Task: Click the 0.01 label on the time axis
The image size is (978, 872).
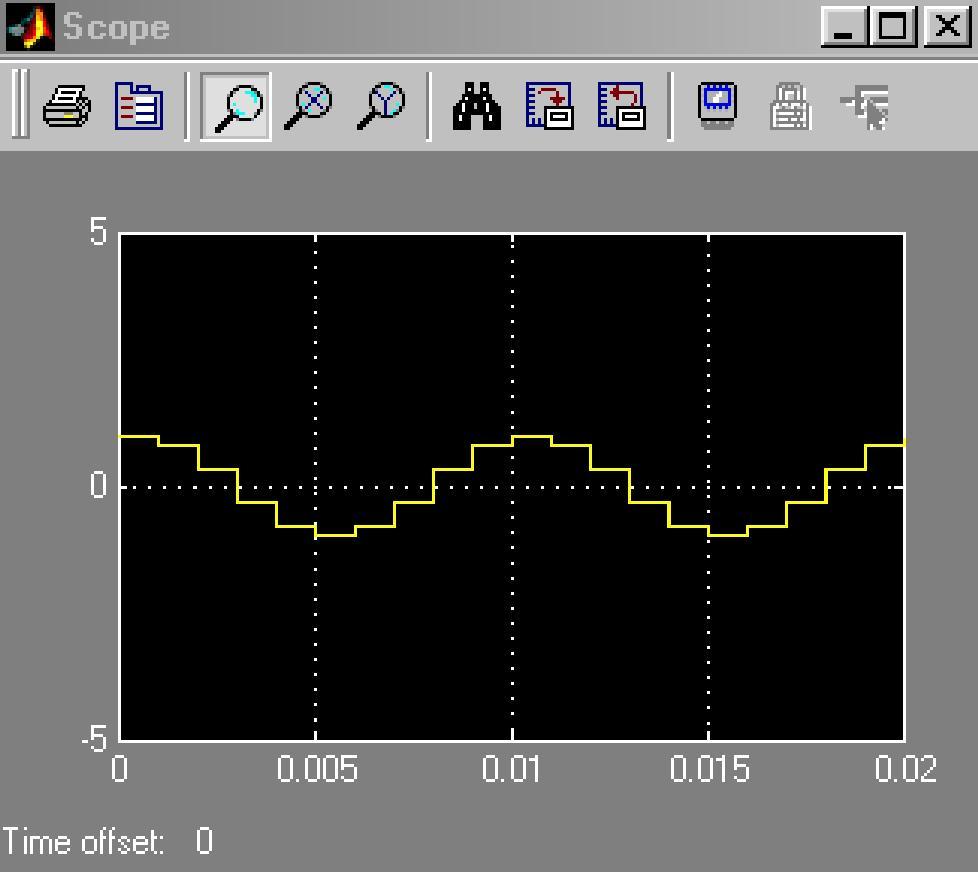Action: click(x=512, y=769)
